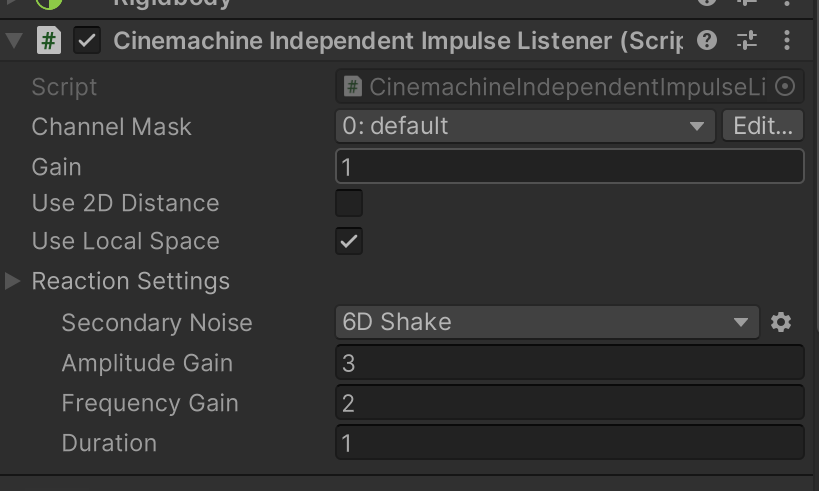Screen dimensions: 819x491
Task: Click the Edit... channel button
Action: (762, 126)
